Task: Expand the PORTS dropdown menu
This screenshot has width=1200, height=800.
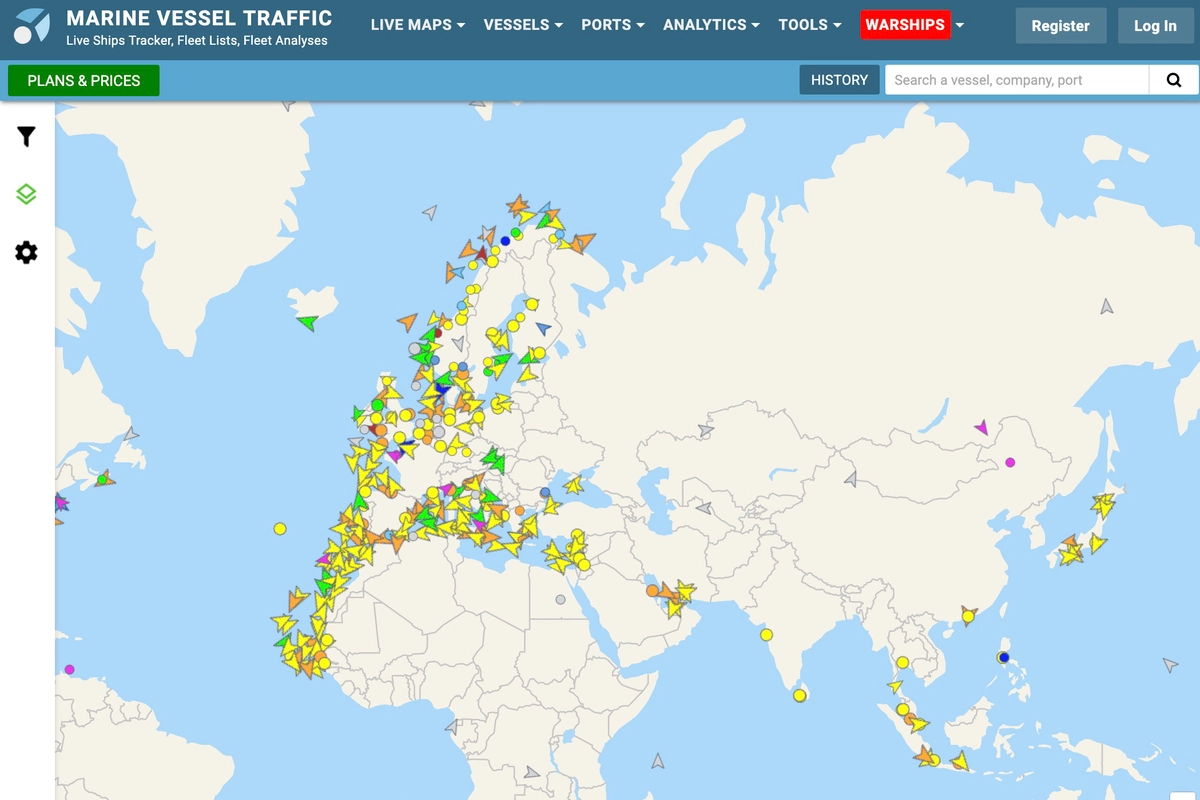Action: tap(613, 25)
